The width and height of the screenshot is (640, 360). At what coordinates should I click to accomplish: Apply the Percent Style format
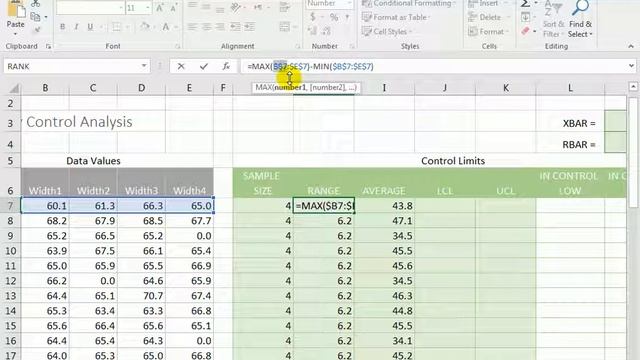[x=334, y=17]
